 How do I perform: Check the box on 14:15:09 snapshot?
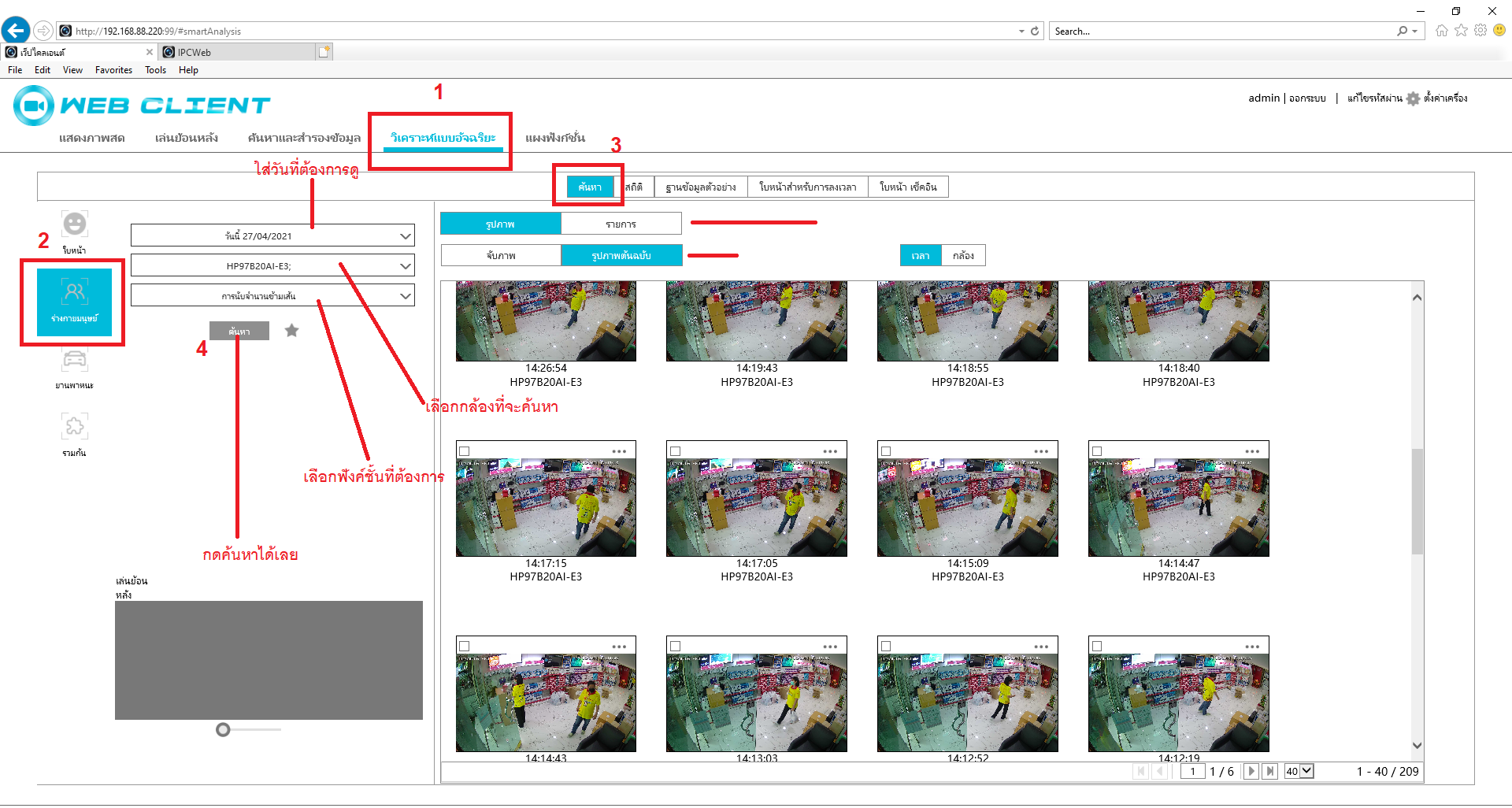click(x=886, y=452)
